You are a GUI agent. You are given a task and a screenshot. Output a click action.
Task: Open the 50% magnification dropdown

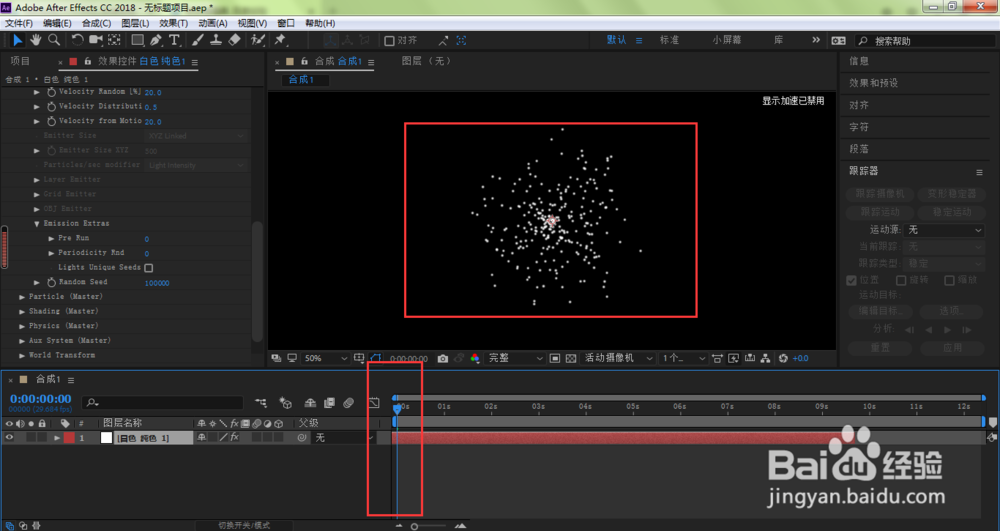point(325,358)
